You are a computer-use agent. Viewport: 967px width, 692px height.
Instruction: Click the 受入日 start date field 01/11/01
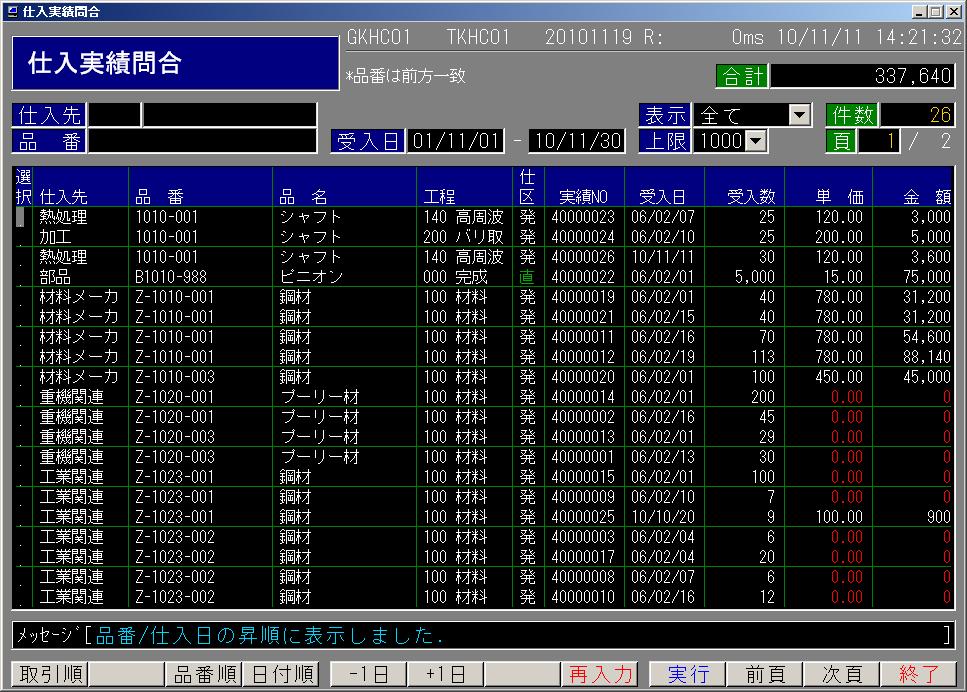[x=455, y=141]
